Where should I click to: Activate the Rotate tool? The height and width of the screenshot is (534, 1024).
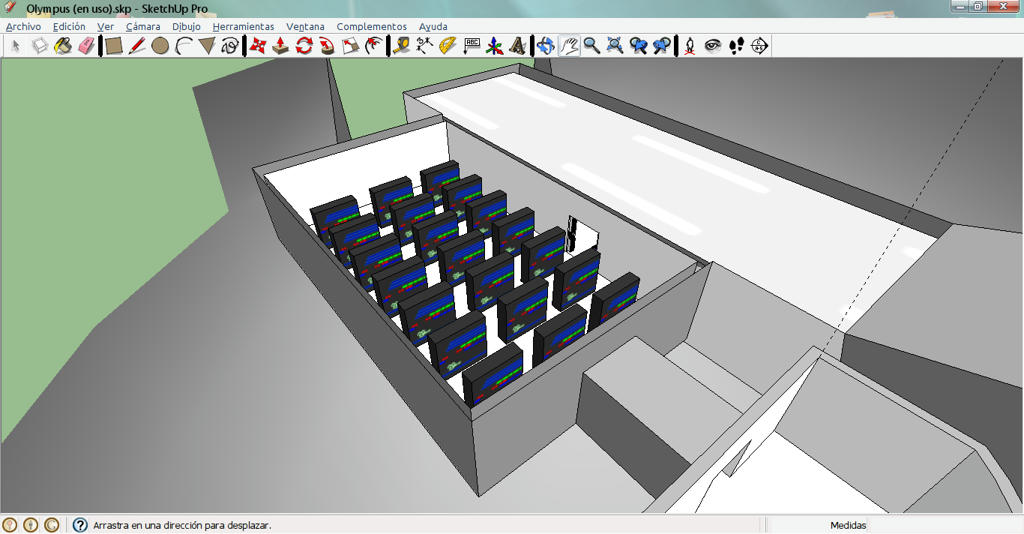(x=304, y=46)
